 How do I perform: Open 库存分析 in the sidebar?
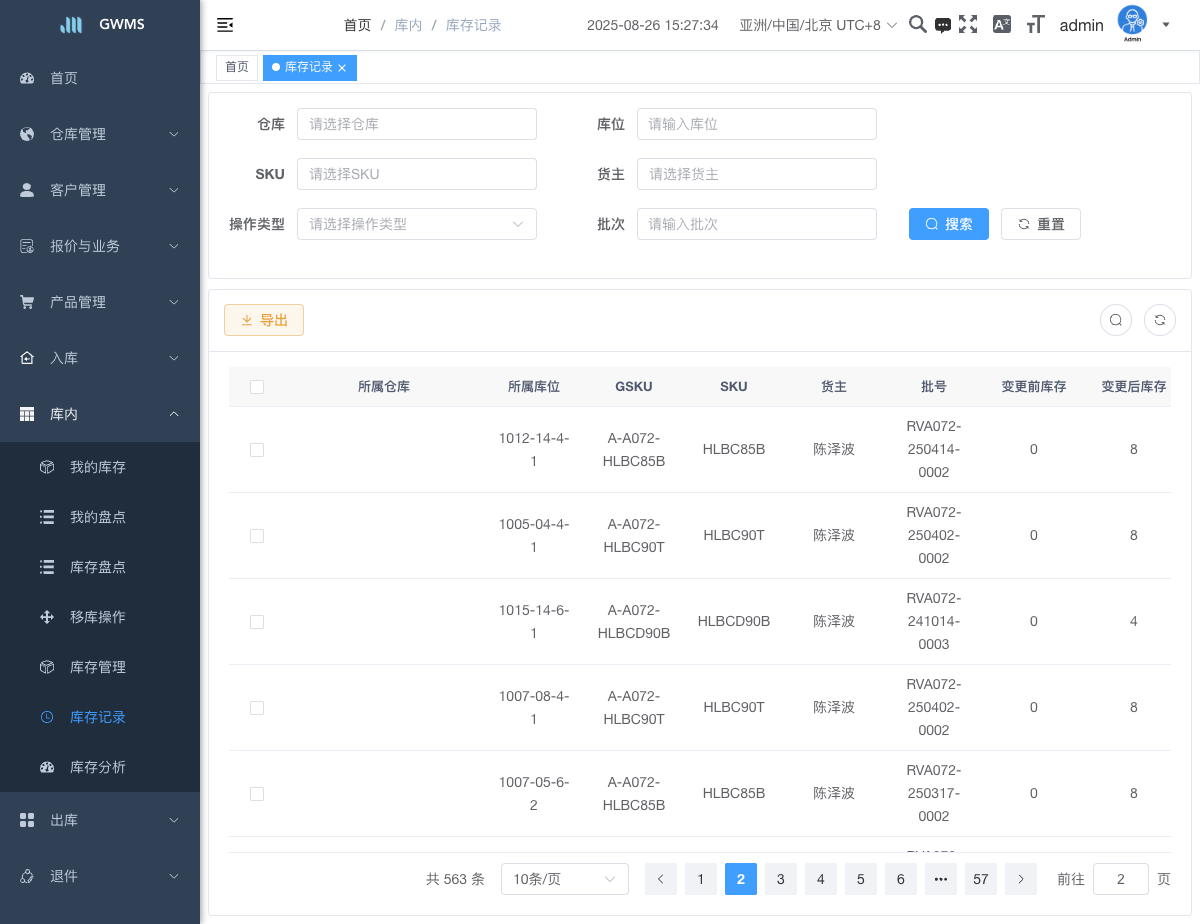[98, 767]
